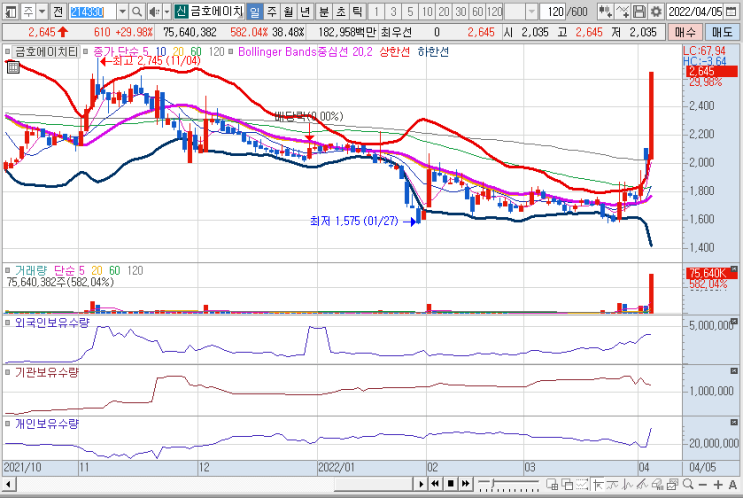Click the rewind playback button

pos(435,484)
